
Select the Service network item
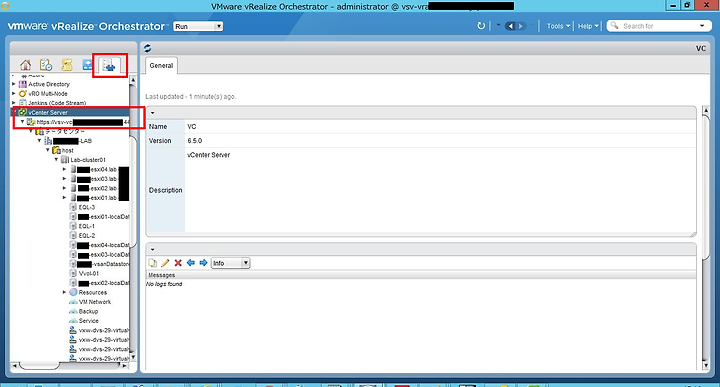[x=89, y=321]
